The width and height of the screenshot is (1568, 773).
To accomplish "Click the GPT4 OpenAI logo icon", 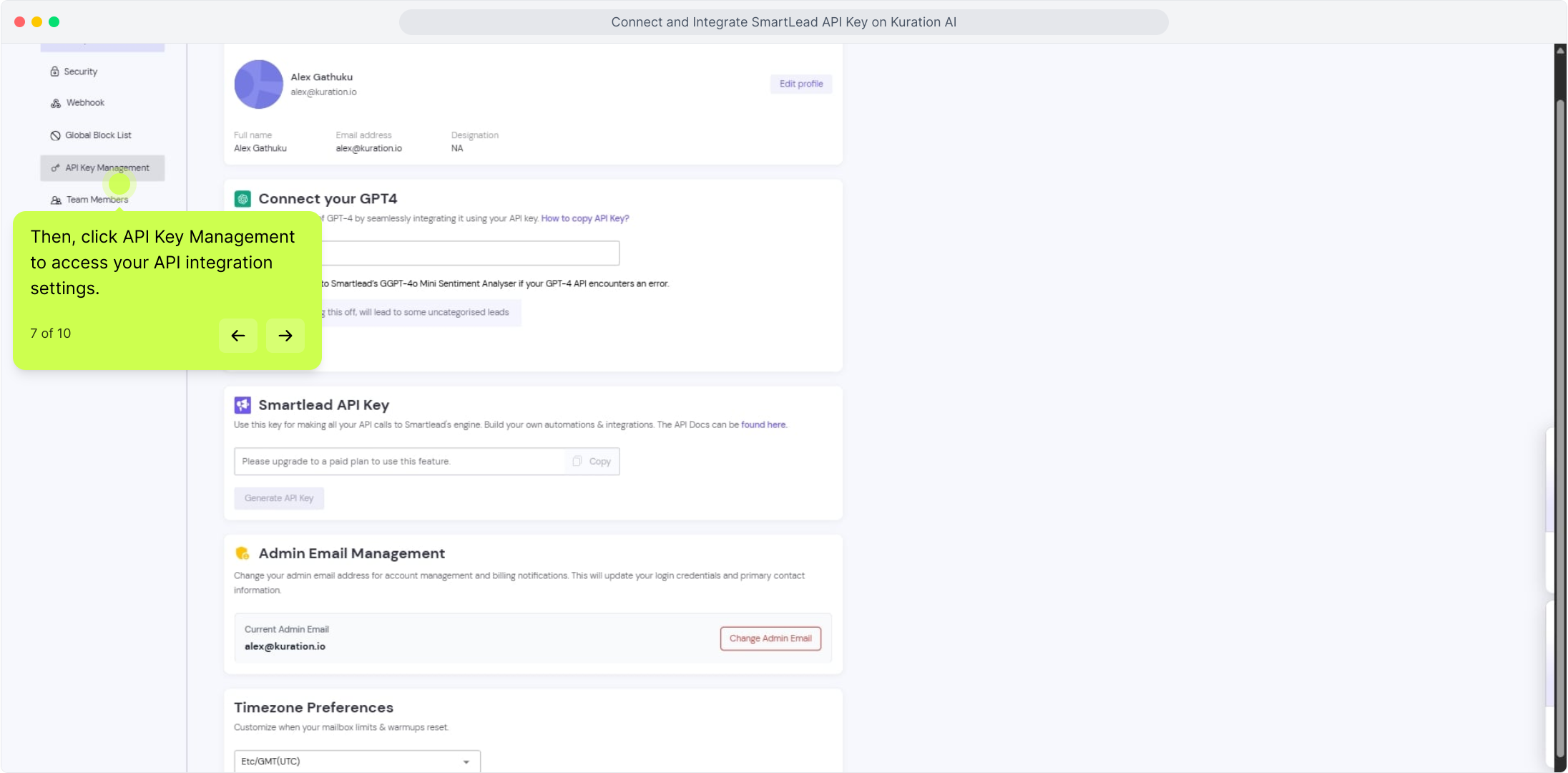I will pyautogui.click(x=242, y=199).
